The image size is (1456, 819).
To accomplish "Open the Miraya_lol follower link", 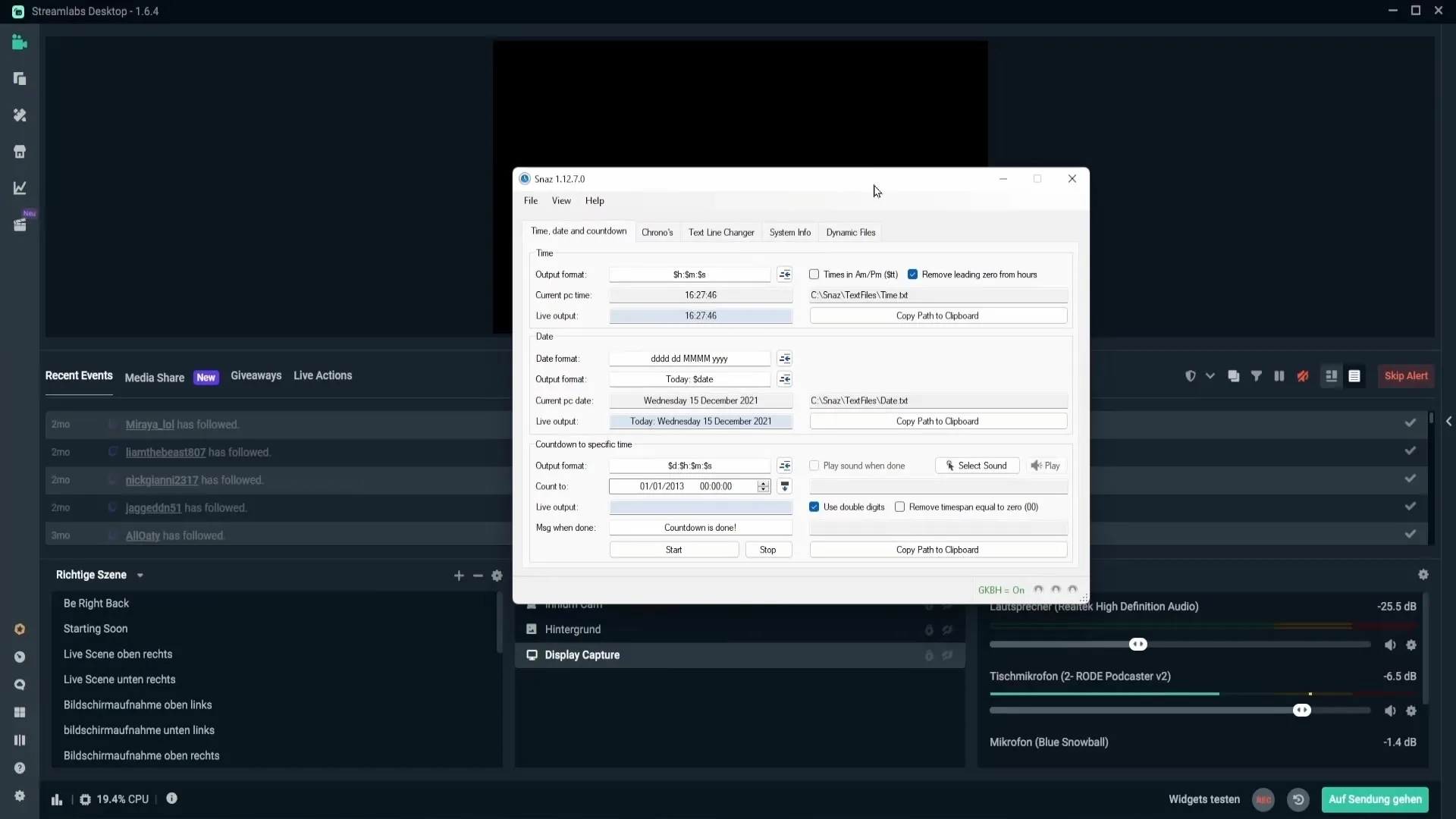I will coord(149,425).
